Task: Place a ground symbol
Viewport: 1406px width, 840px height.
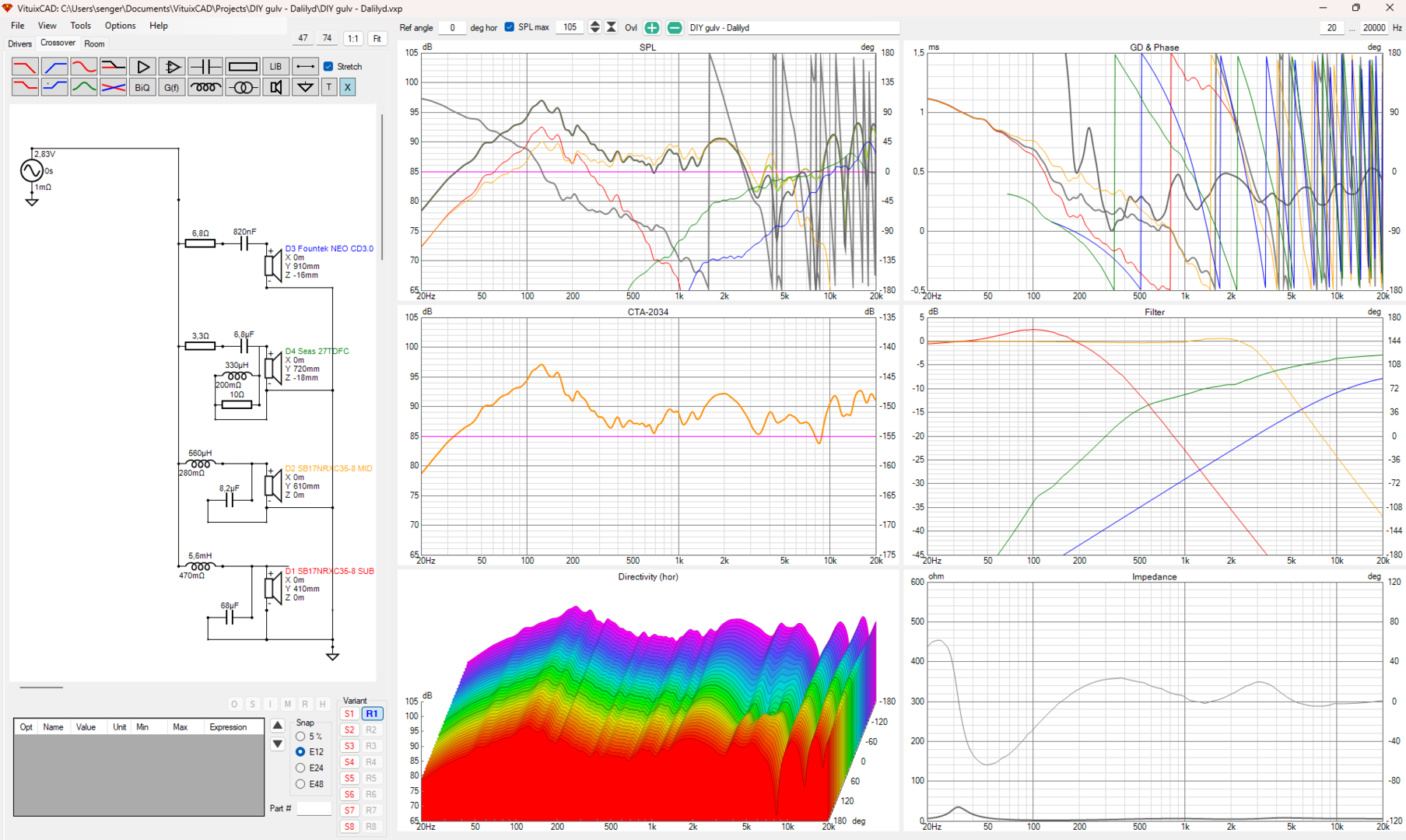Action: [305, 87]
